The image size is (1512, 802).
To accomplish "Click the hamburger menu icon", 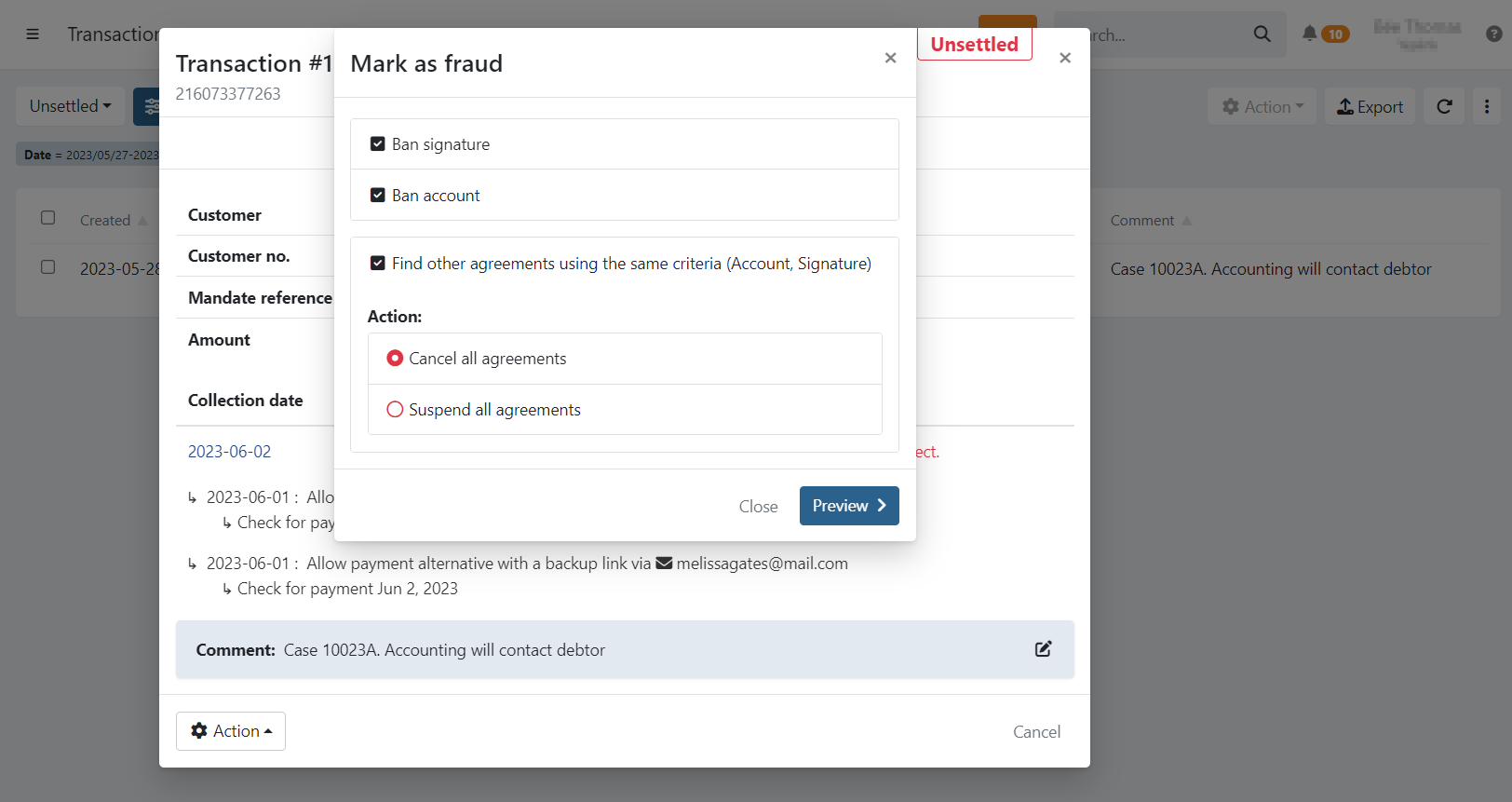I will tap(33, 34).
